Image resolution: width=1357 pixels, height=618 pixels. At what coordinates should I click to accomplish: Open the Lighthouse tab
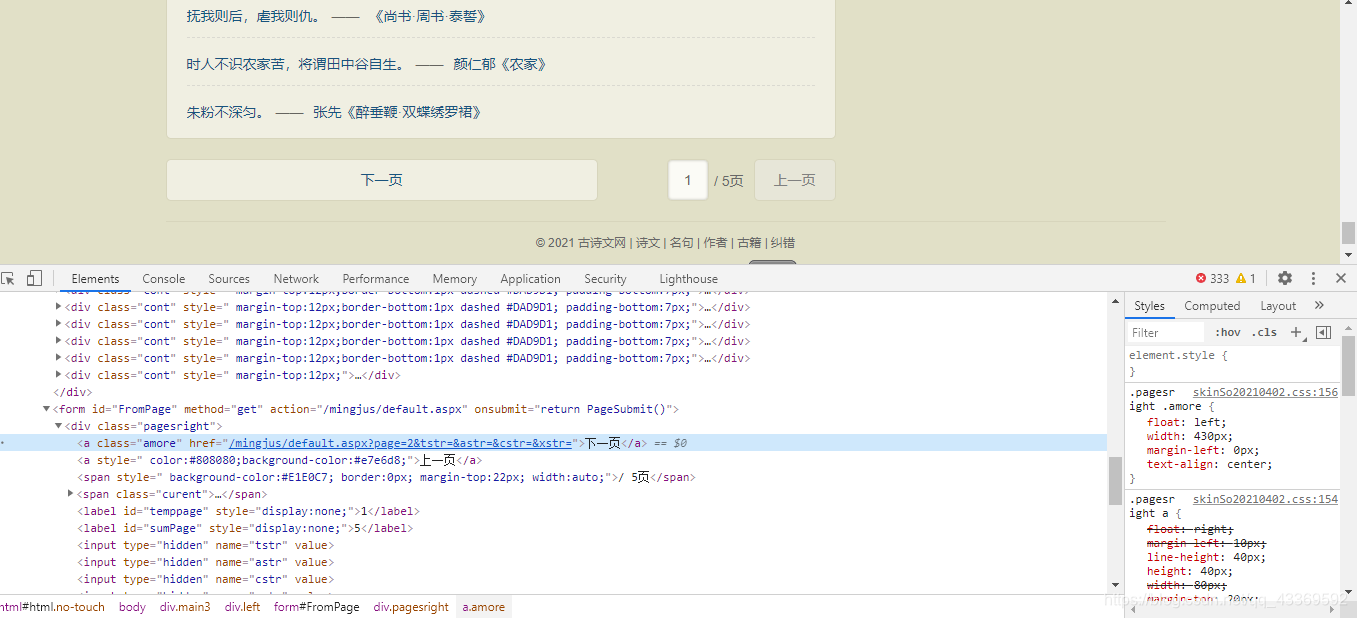click(x=688, y=279)
